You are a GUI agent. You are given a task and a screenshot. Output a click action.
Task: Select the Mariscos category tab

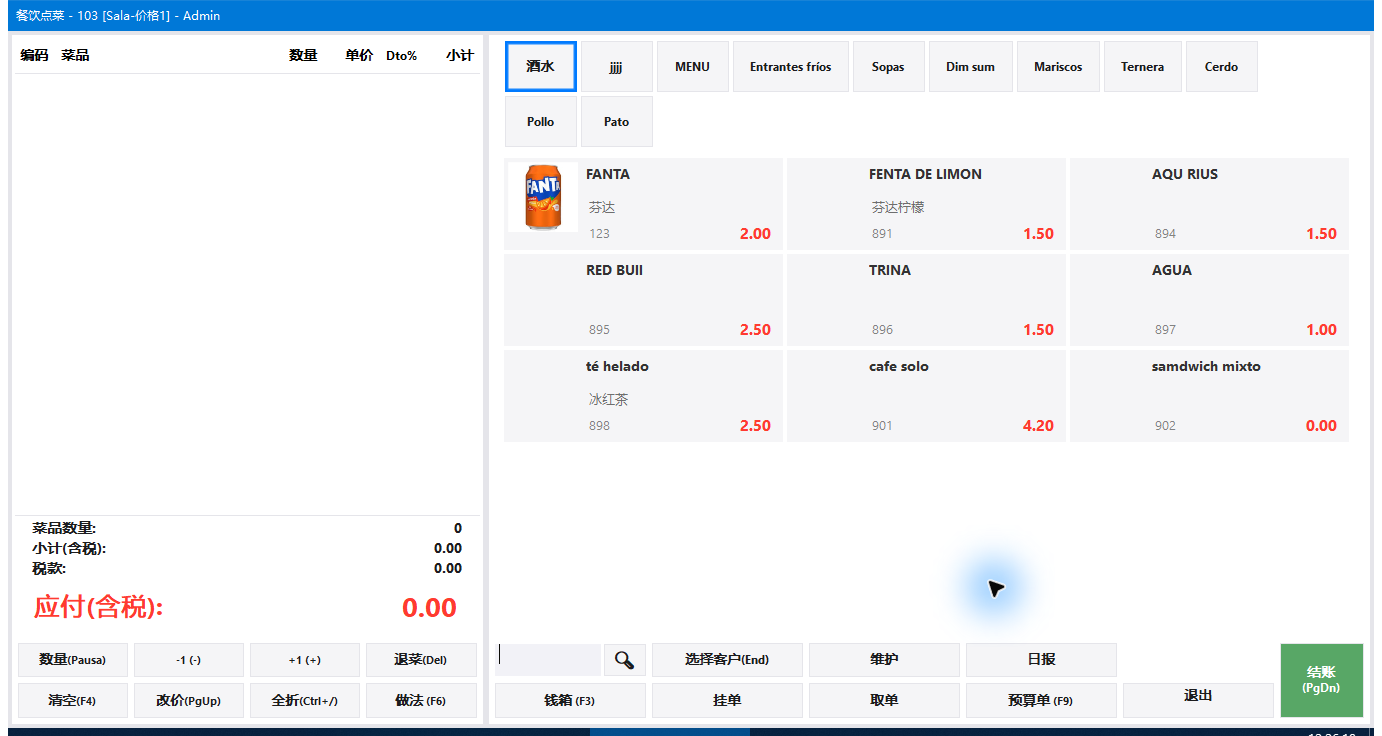click(1058, 67)
